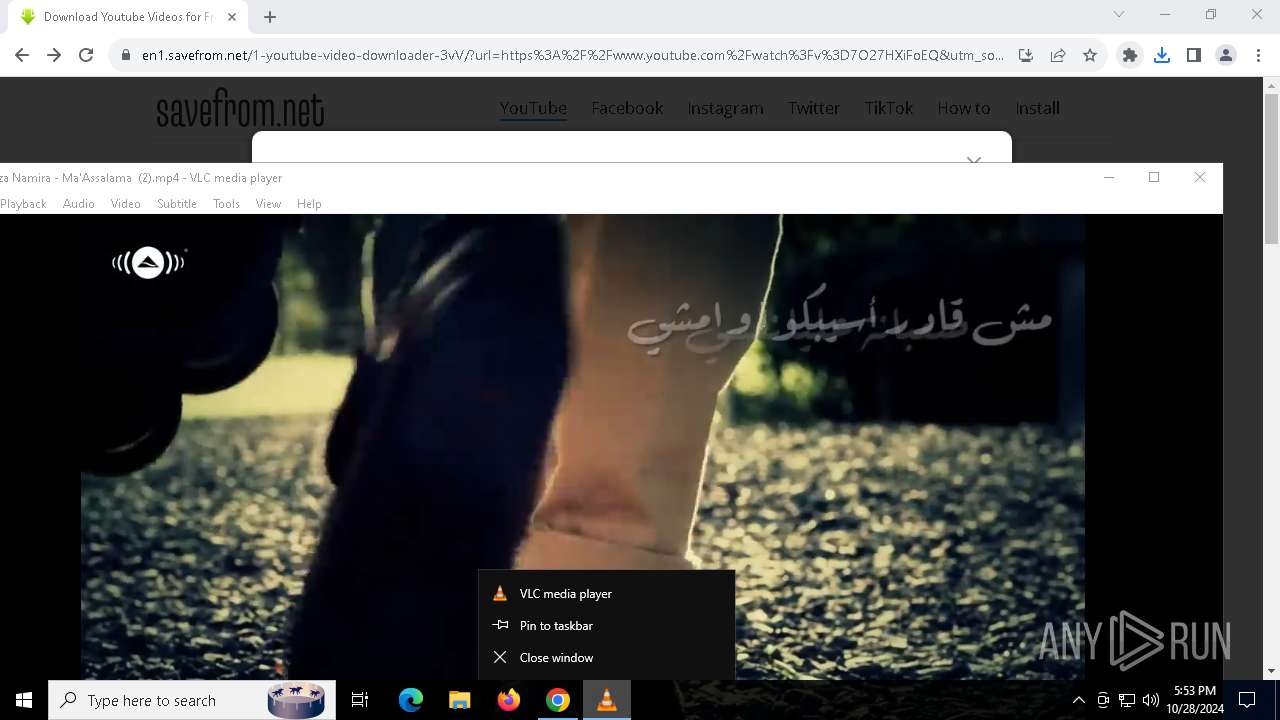Open Chrome extensions puzzle icon
Viewport: 1280px width, 720px height.
pyautogui.click(x=1130, y=55)
